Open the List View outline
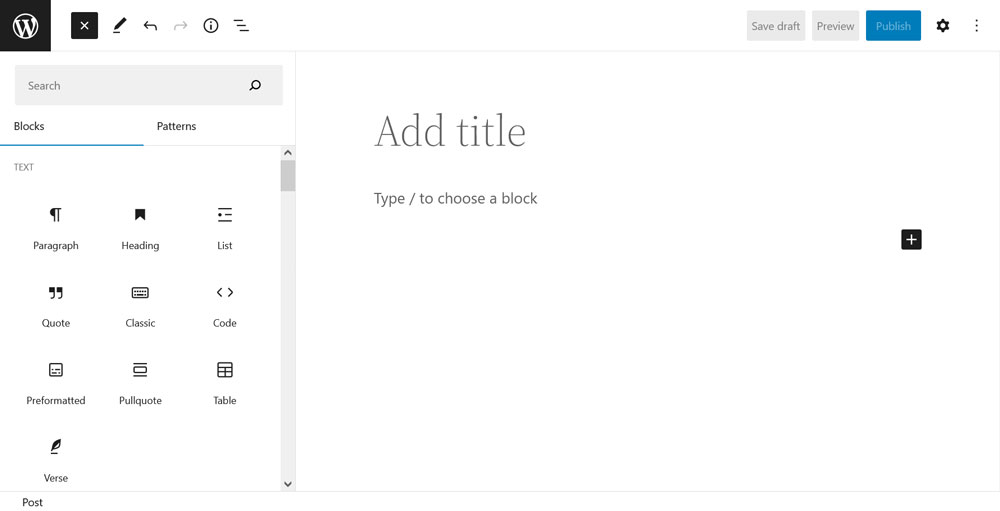Screen dimensions: 1000x511 coord(241,26)
